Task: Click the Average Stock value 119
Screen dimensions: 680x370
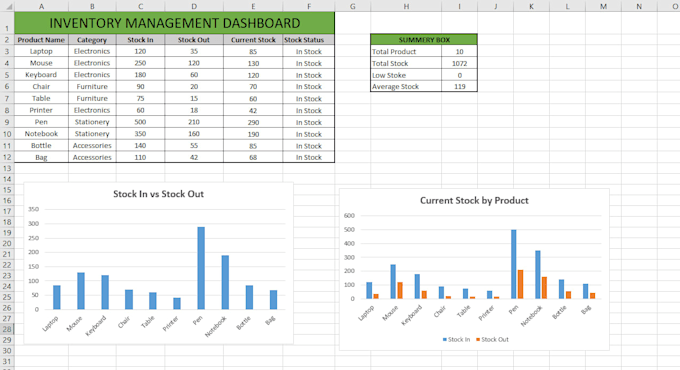Action: pos(459,86)
